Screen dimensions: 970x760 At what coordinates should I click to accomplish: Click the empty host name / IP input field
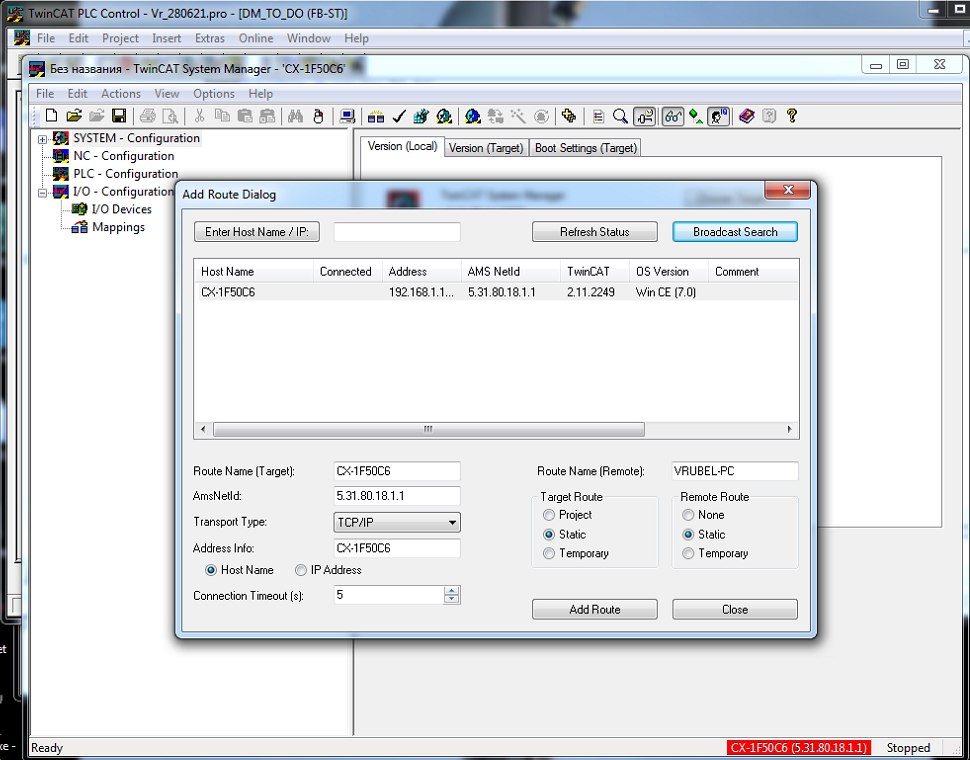[x=397, y=232]
